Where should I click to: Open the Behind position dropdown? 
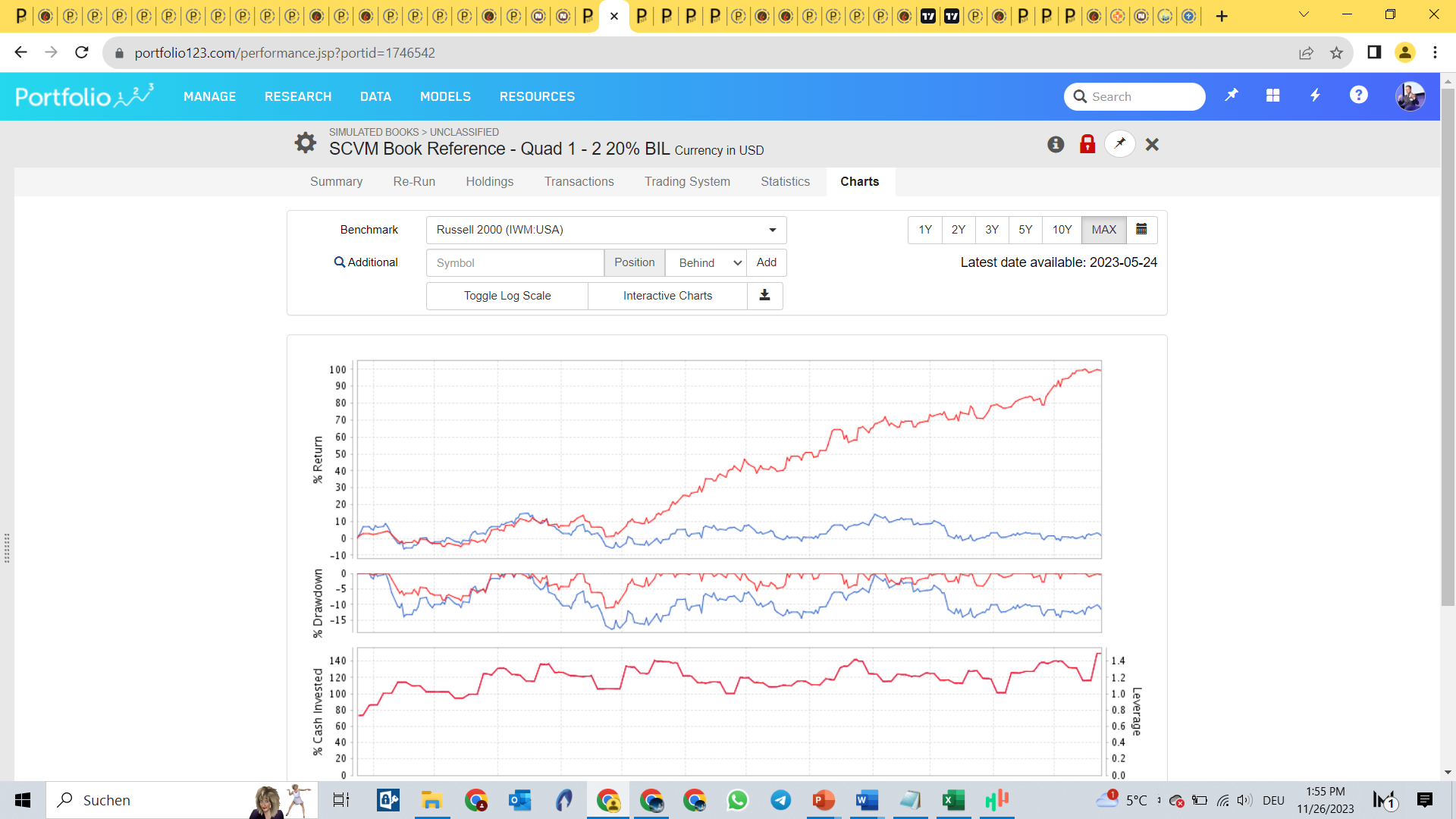706,262
